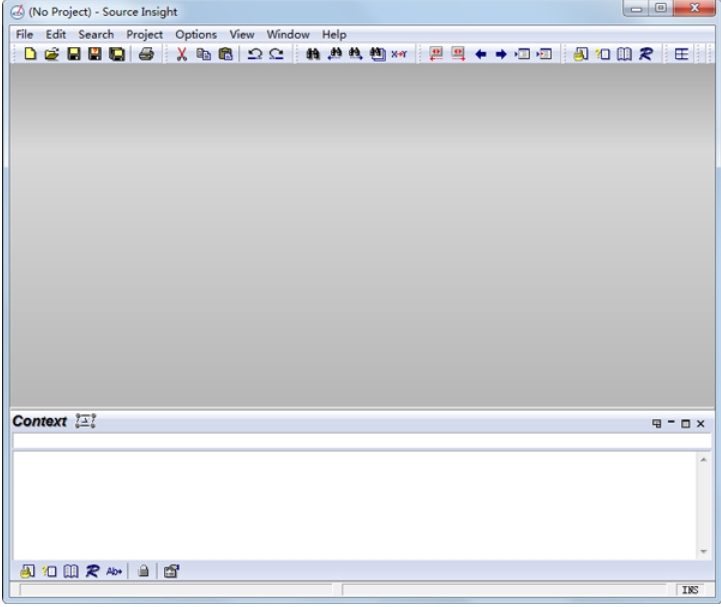Image resolution: width=721 pixels, height=607 pixels.
Task: Click the Jump to next link red icon
Action: [458, 54]
